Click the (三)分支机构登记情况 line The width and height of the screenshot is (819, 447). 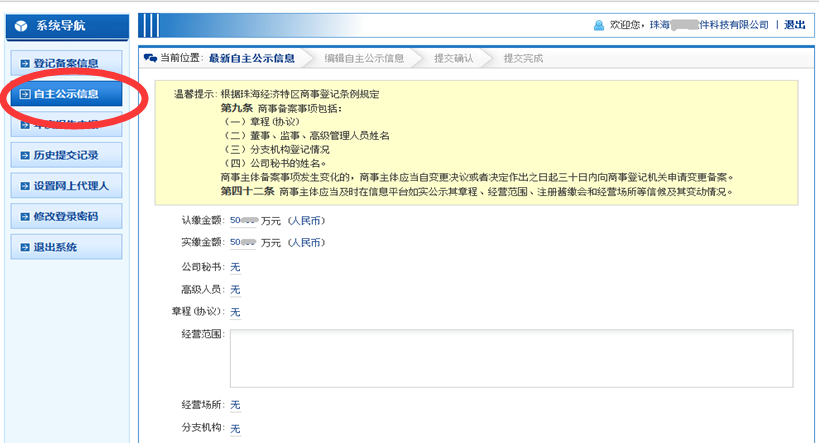click(x=275, y=149)
